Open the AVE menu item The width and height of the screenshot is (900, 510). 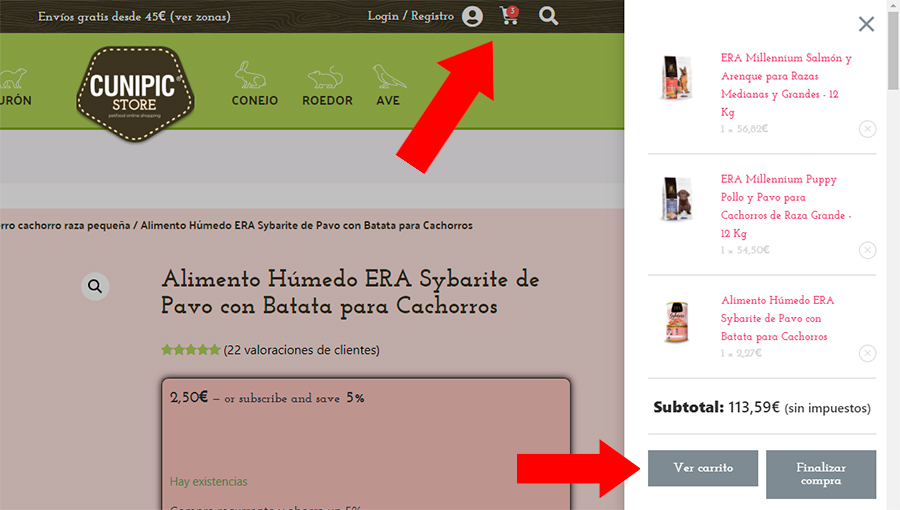tap(388, 100)
